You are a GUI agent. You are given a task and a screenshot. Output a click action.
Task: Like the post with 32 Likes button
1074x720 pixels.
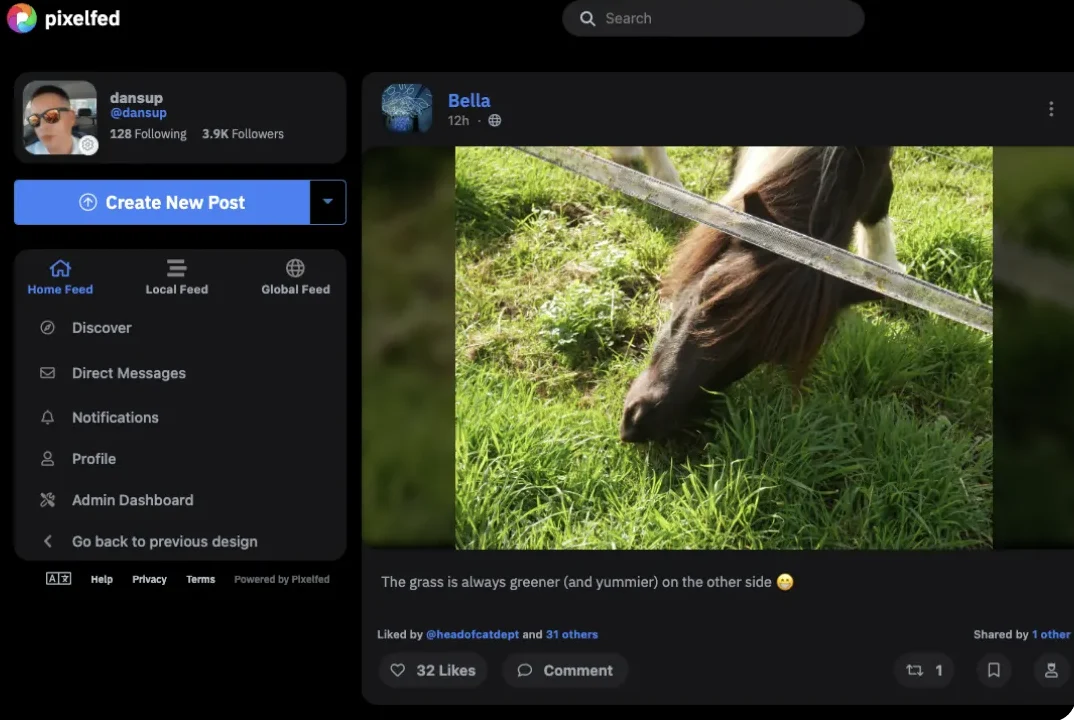432,670
